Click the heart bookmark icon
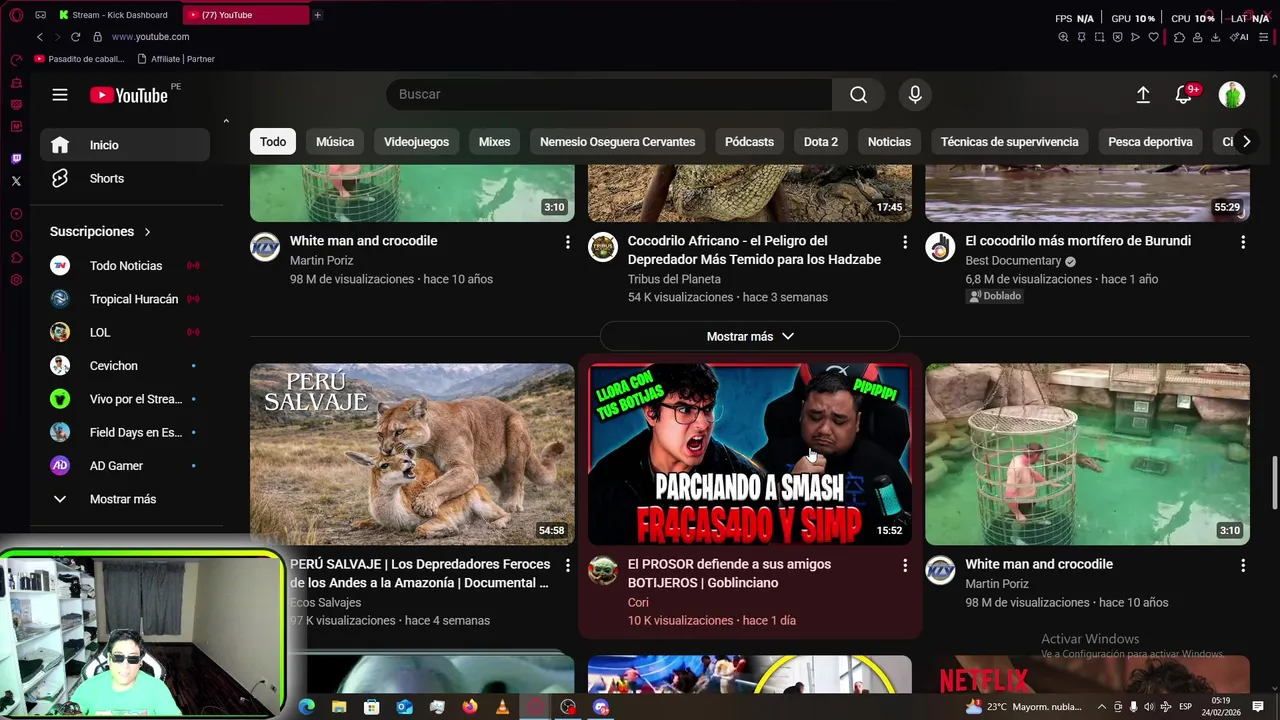 point(1153,37)
